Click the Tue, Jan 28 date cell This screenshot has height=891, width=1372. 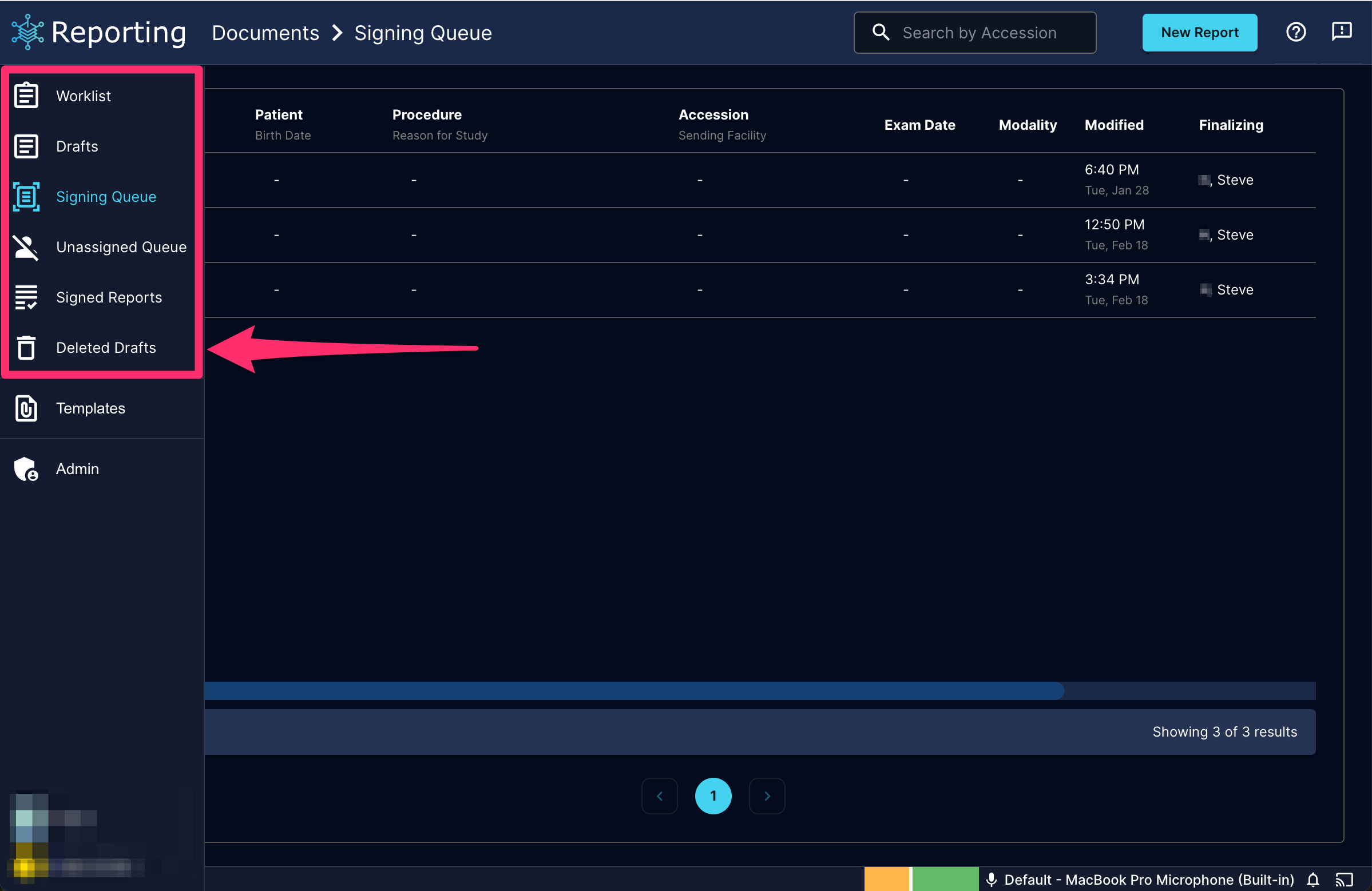1117,190
